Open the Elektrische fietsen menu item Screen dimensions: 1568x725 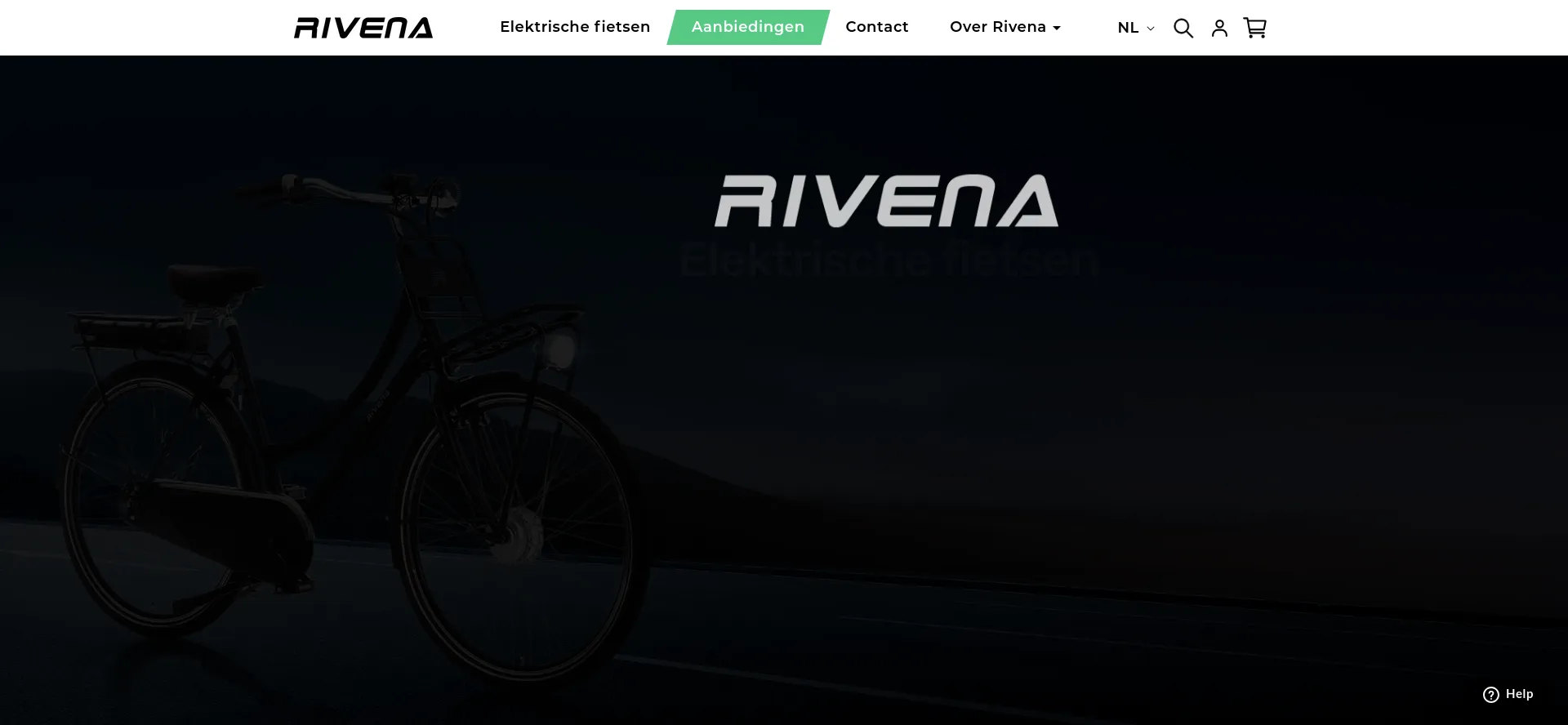pyautogui.click(x=575, y=27)
